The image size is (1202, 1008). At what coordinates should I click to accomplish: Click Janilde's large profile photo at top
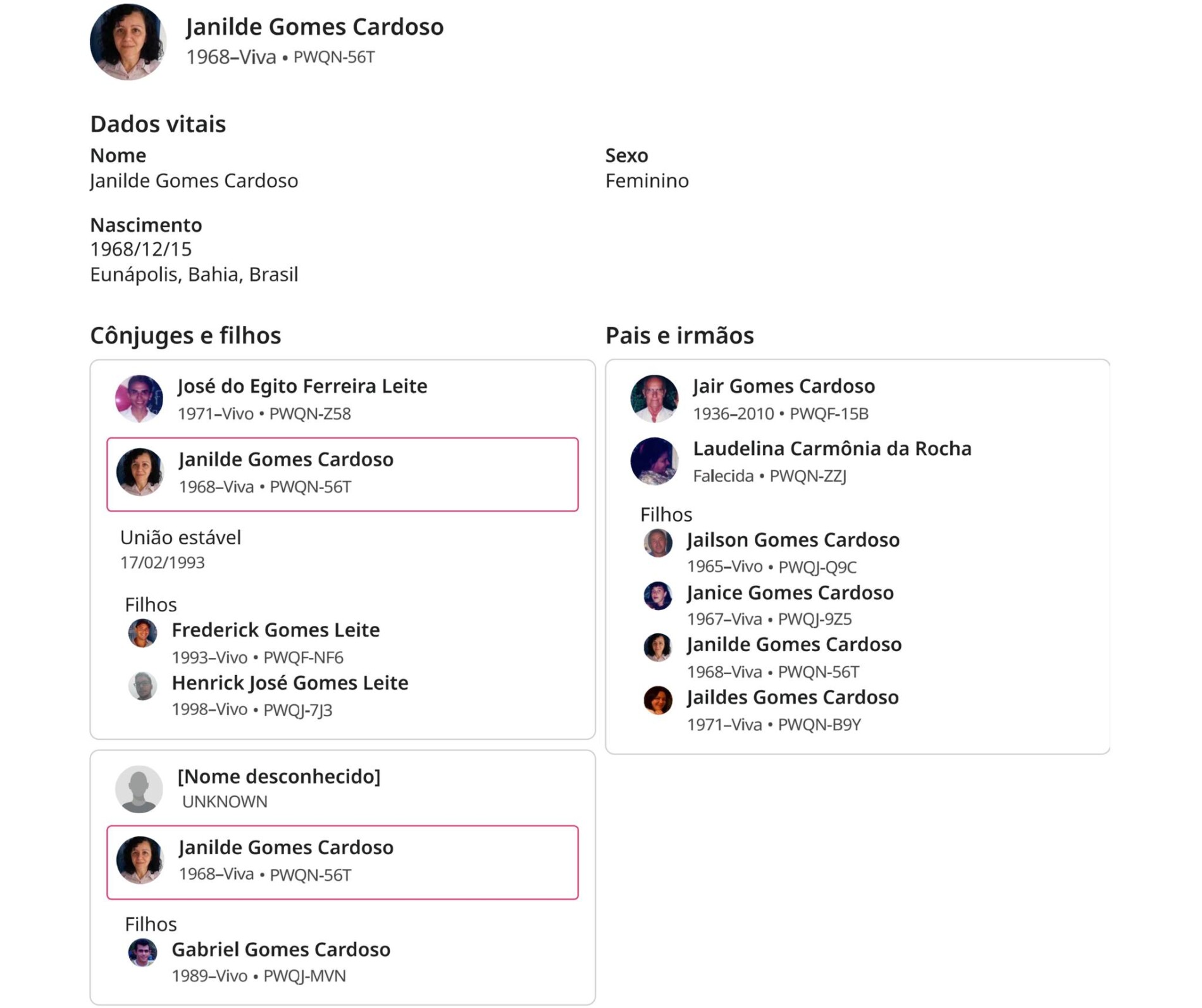coord(128,42)
